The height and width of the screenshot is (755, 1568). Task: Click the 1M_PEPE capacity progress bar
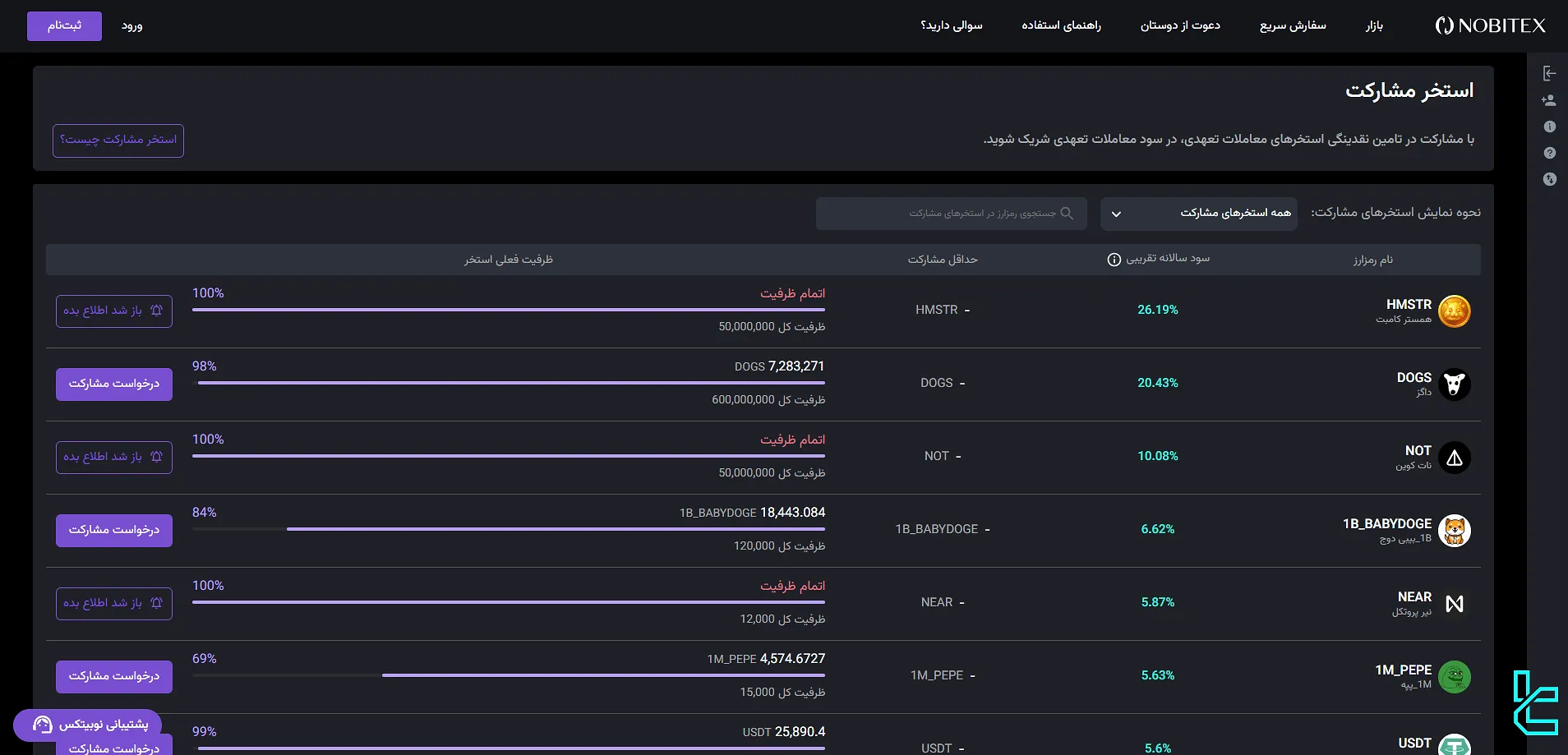tap(509, 675)
